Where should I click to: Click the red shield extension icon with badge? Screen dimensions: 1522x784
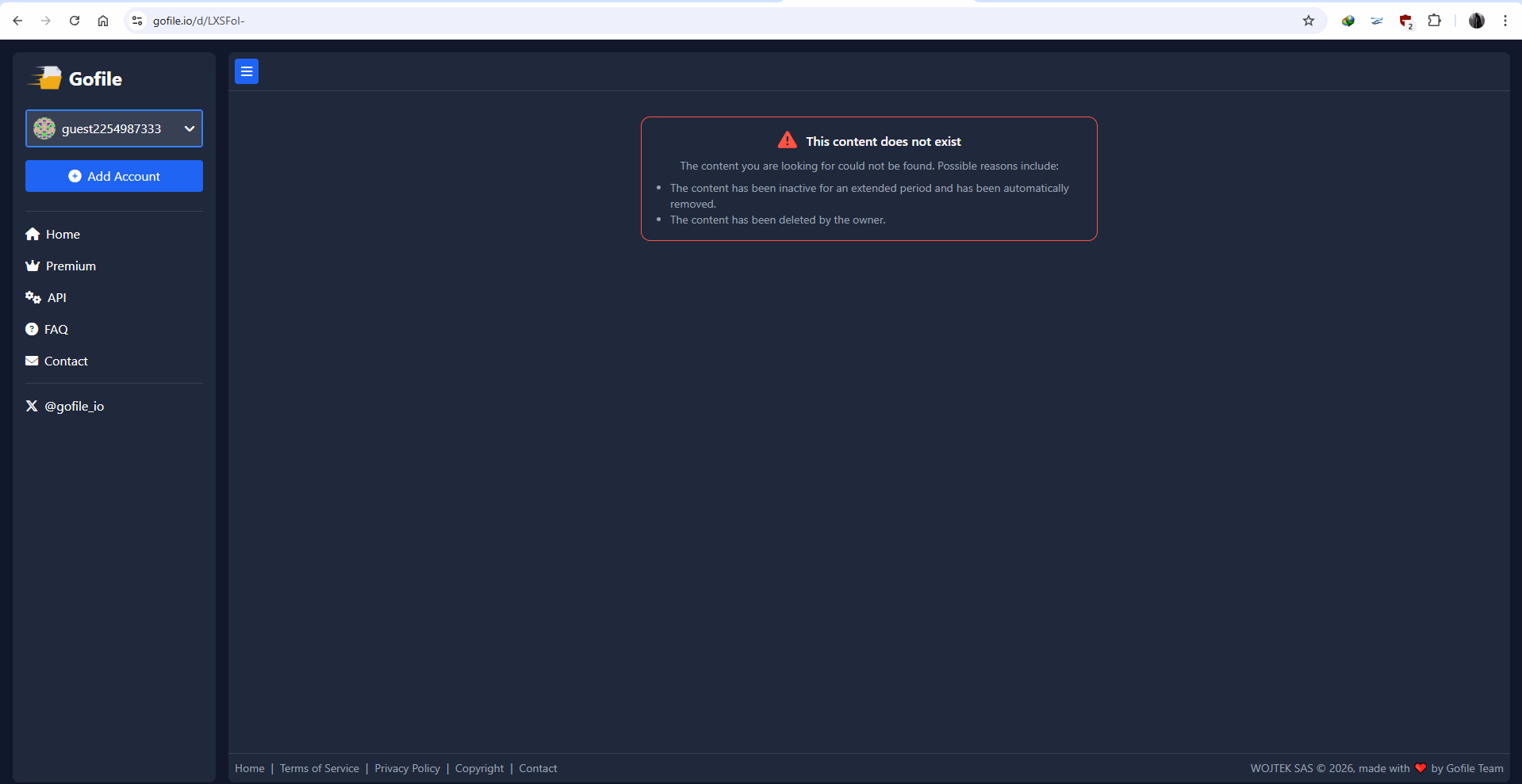[x=1405, y=21]
